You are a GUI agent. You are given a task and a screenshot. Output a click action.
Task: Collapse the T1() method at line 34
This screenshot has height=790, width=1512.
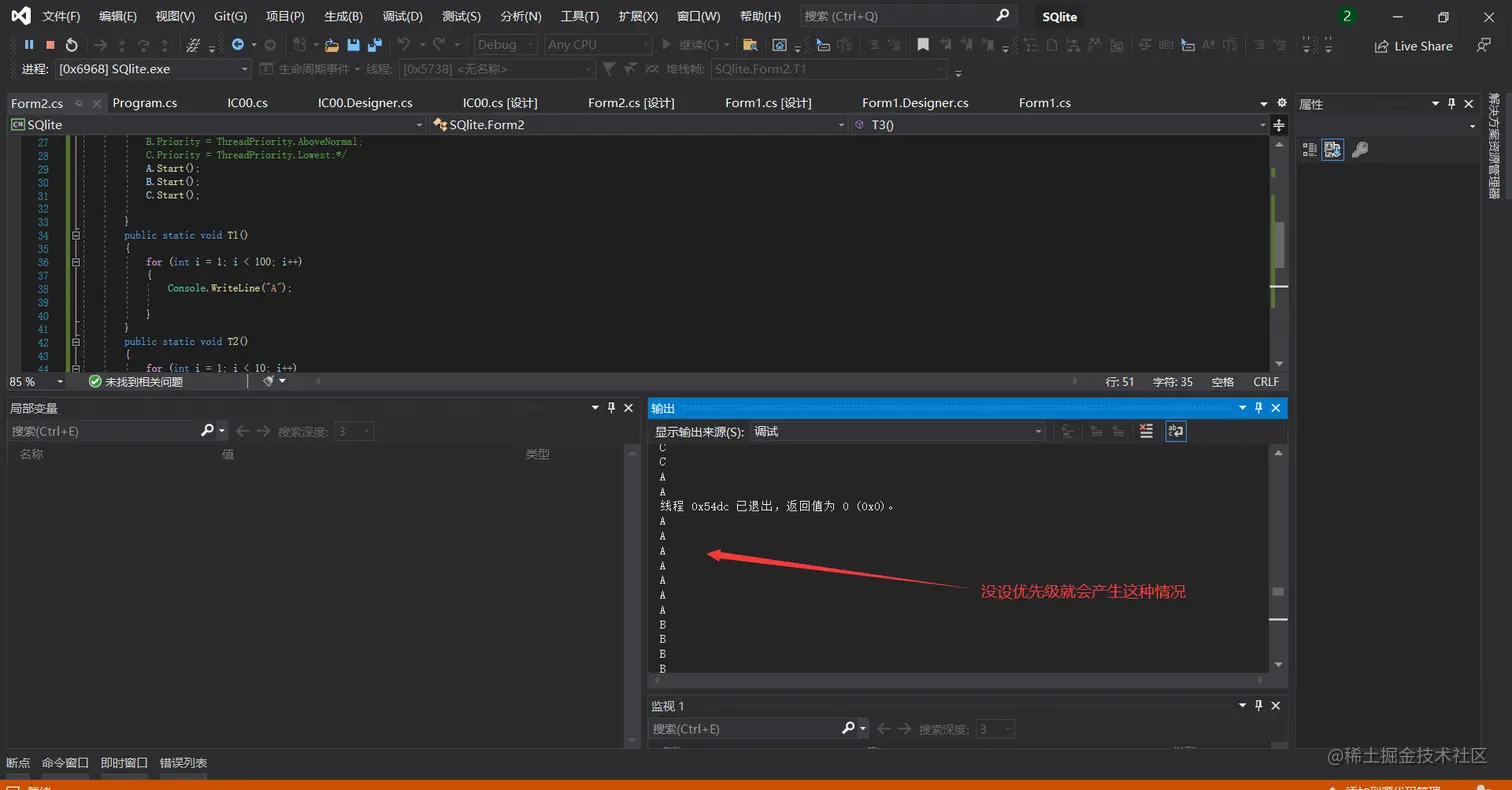[76, 235]
